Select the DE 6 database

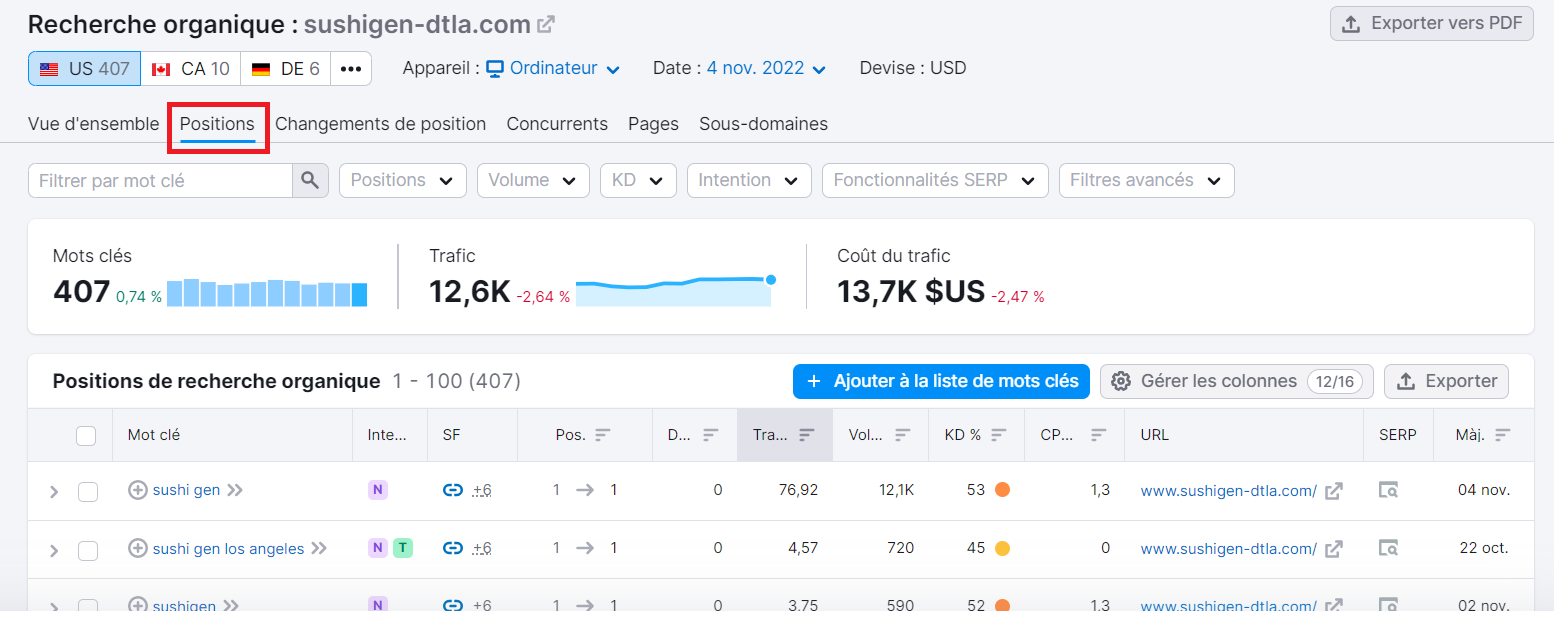click(285, 69)
